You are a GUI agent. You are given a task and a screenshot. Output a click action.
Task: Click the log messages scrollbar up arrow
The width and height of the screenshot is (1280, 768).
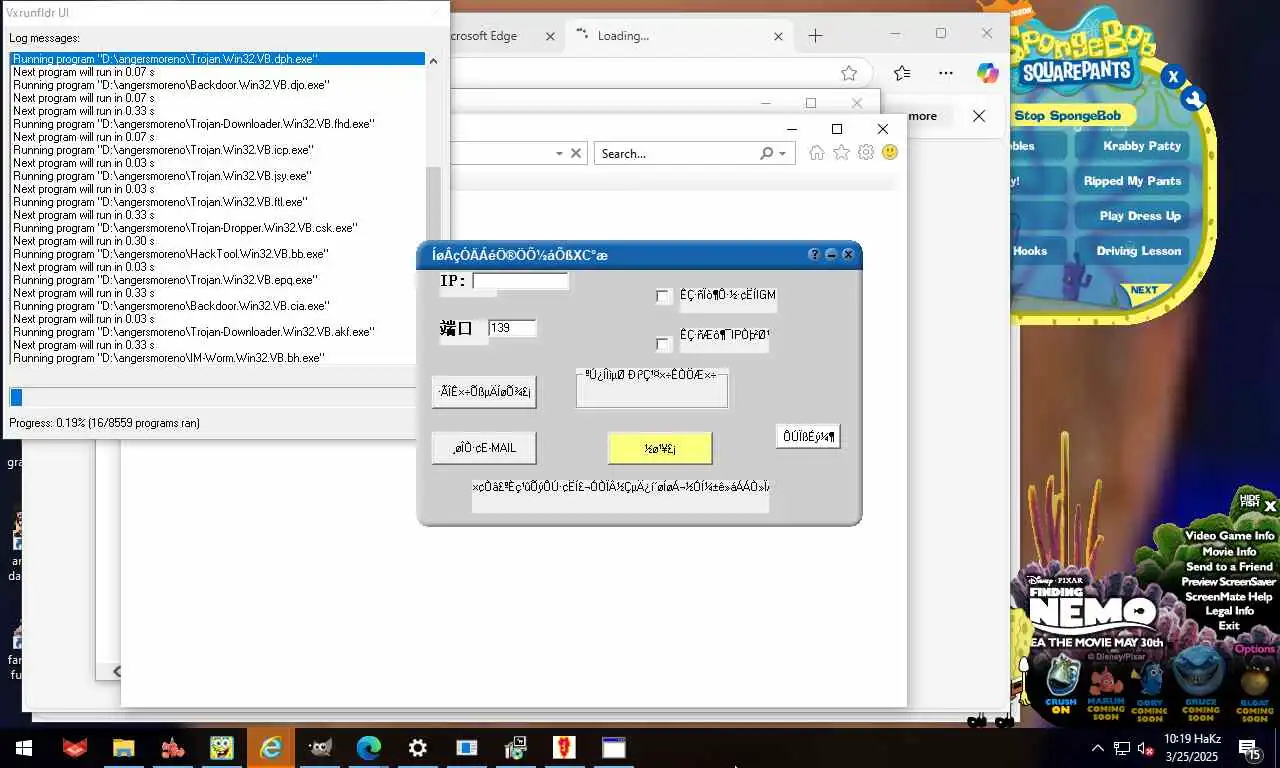pos(433,60)
